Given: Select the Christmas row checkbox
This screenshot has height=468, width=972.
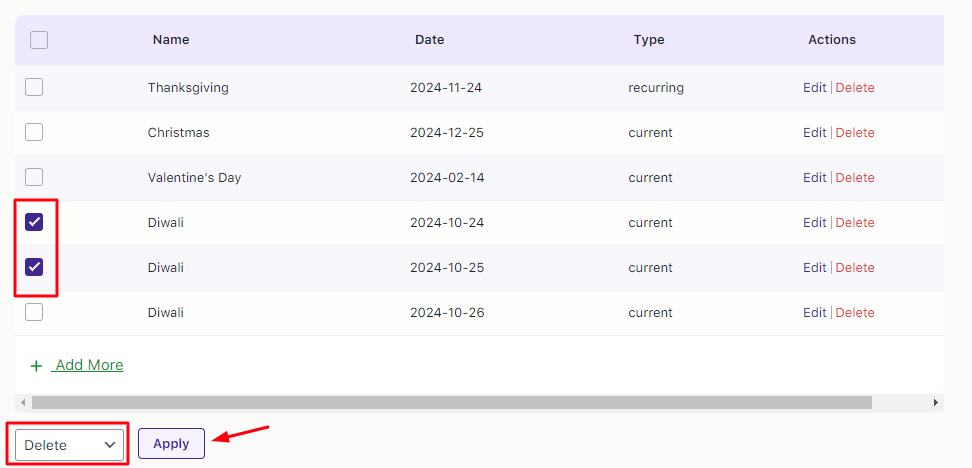Looking at the screenshot, I should click(34, 132).
